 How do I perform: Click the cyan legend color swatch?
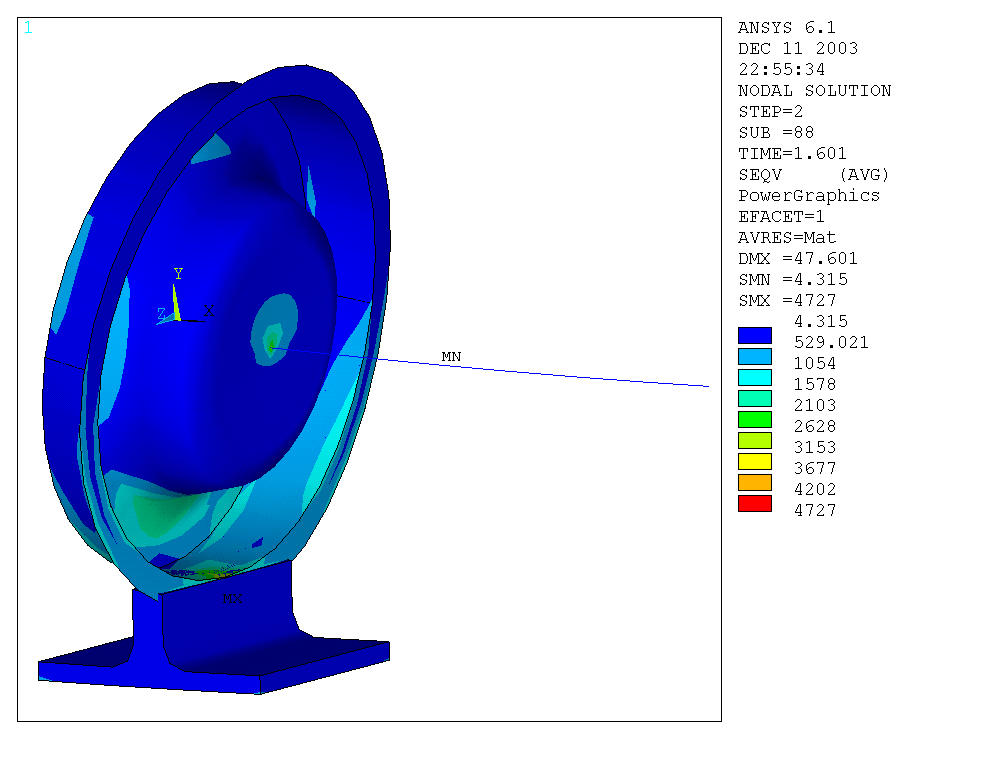pyautogui.click(x=755, y=377)
